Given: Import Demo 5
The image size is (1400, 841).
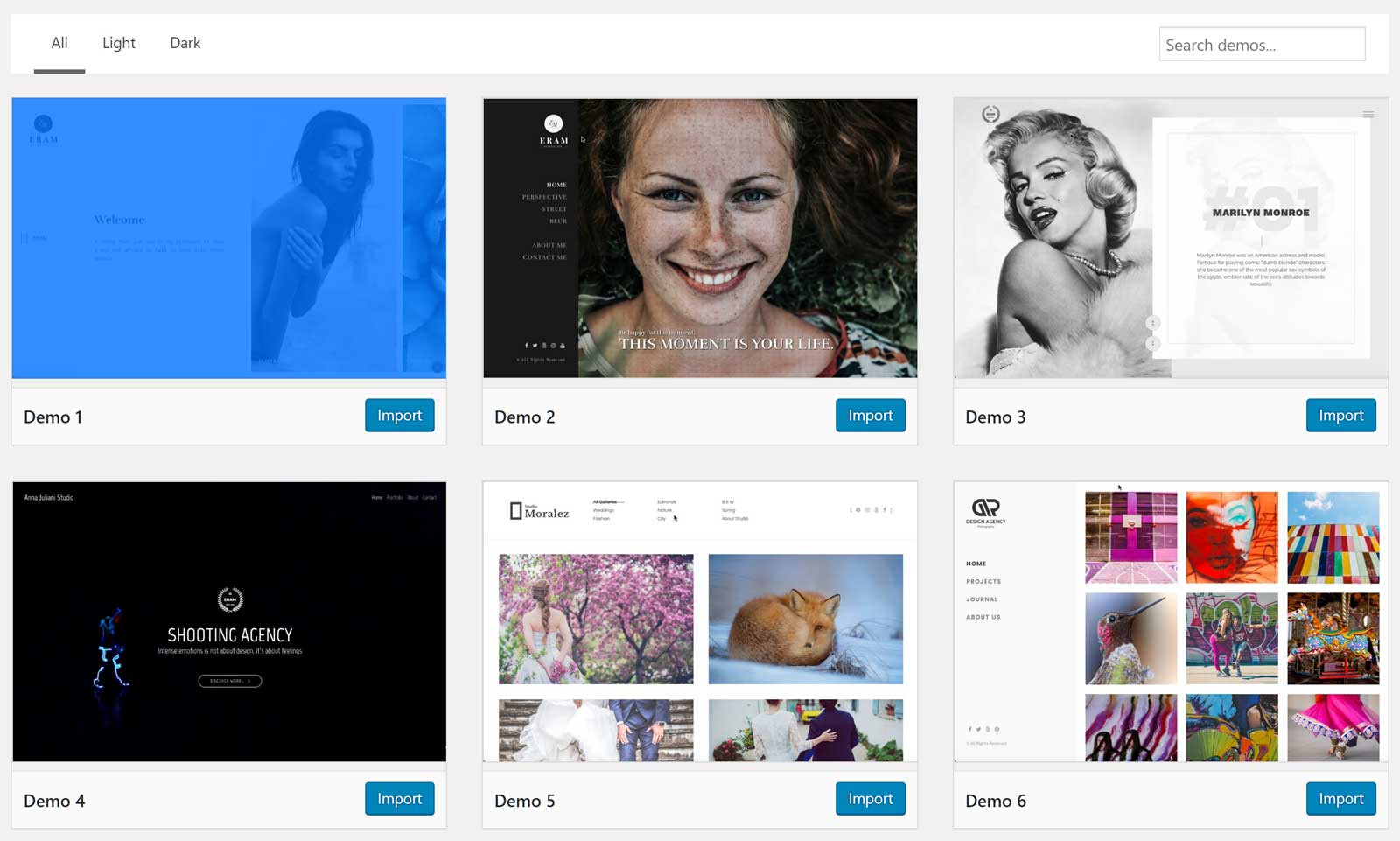Looking at the screenshot, I should 871,799.
